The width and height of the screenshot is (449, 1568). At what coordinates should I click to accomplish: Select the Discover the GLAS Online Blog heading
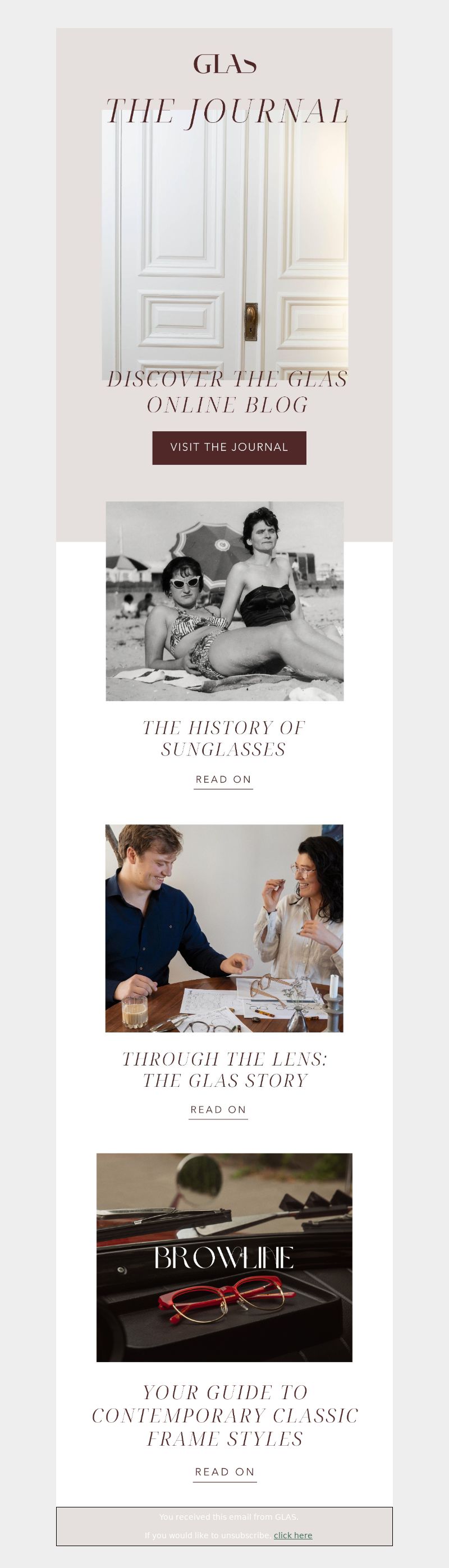[227, 393]
